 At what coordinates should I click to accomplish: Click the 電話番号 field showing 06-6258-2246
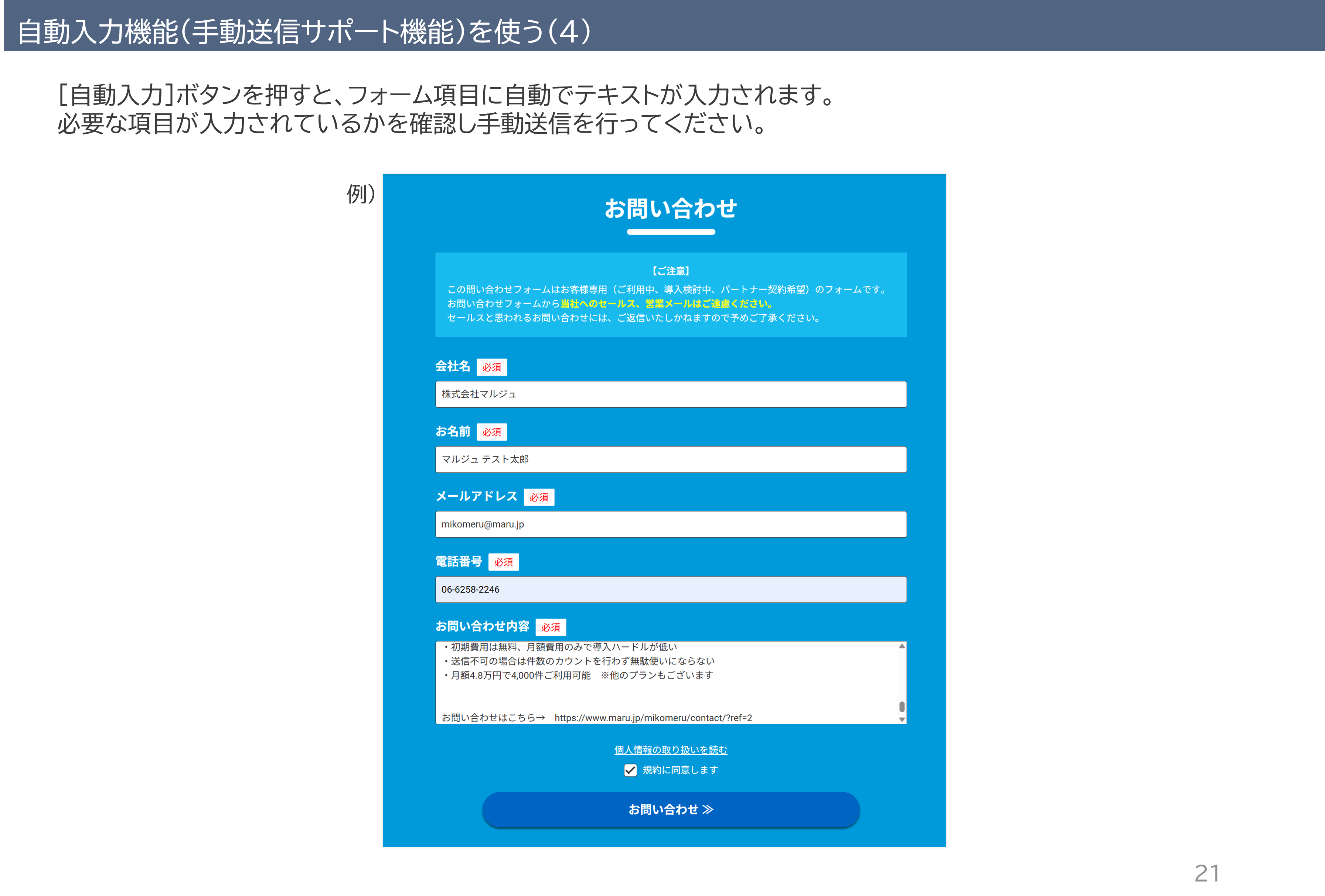[x=671, y=589]
